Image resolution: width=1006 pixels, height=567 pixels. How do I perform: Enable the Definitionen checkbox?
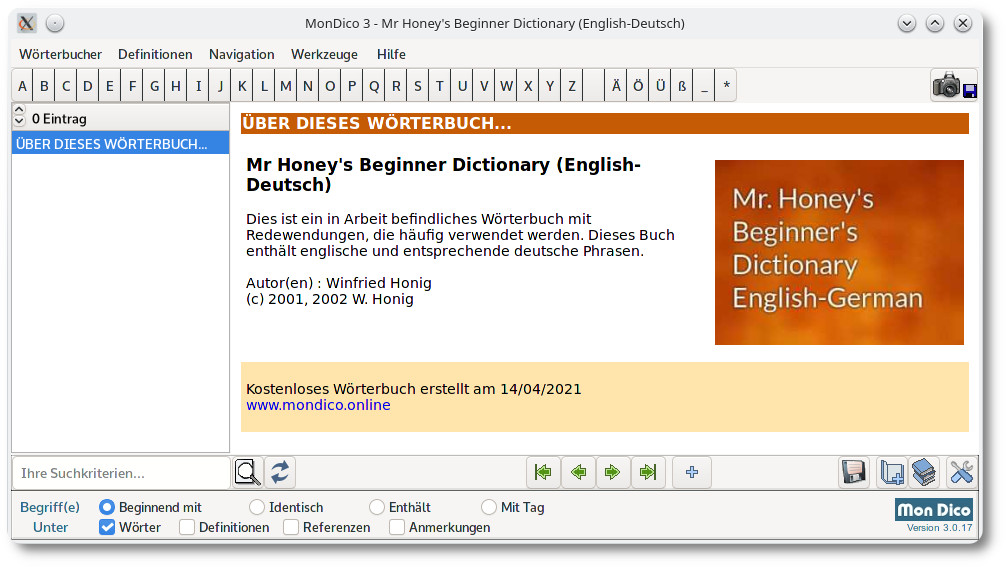pos(187,527)
